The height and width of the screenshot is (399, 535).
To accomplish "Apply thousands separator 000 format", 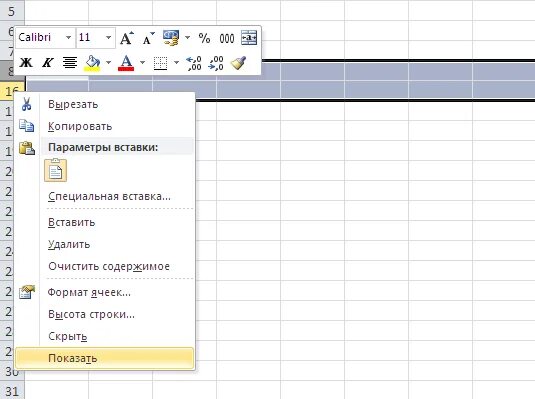I will [x=227, y=39].
